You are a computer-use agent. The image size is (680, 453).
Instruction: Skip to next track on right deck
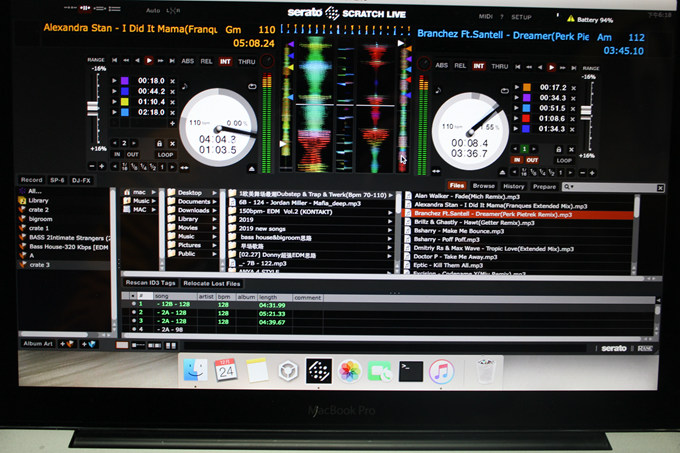coord(573,68)
